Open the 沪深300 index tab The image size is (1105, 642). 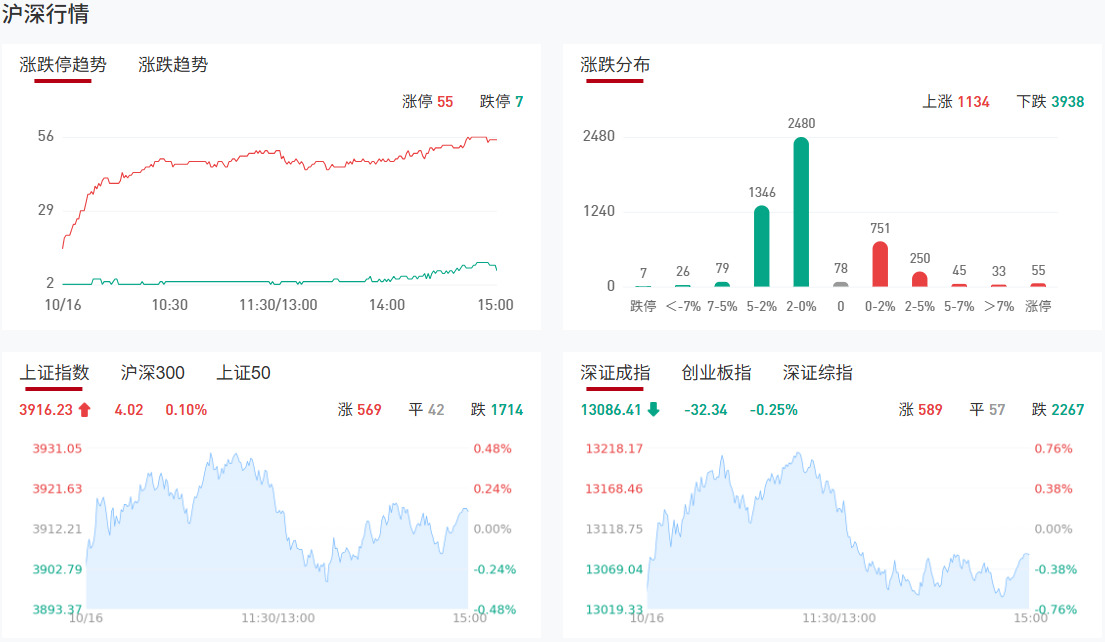(152, 373)
